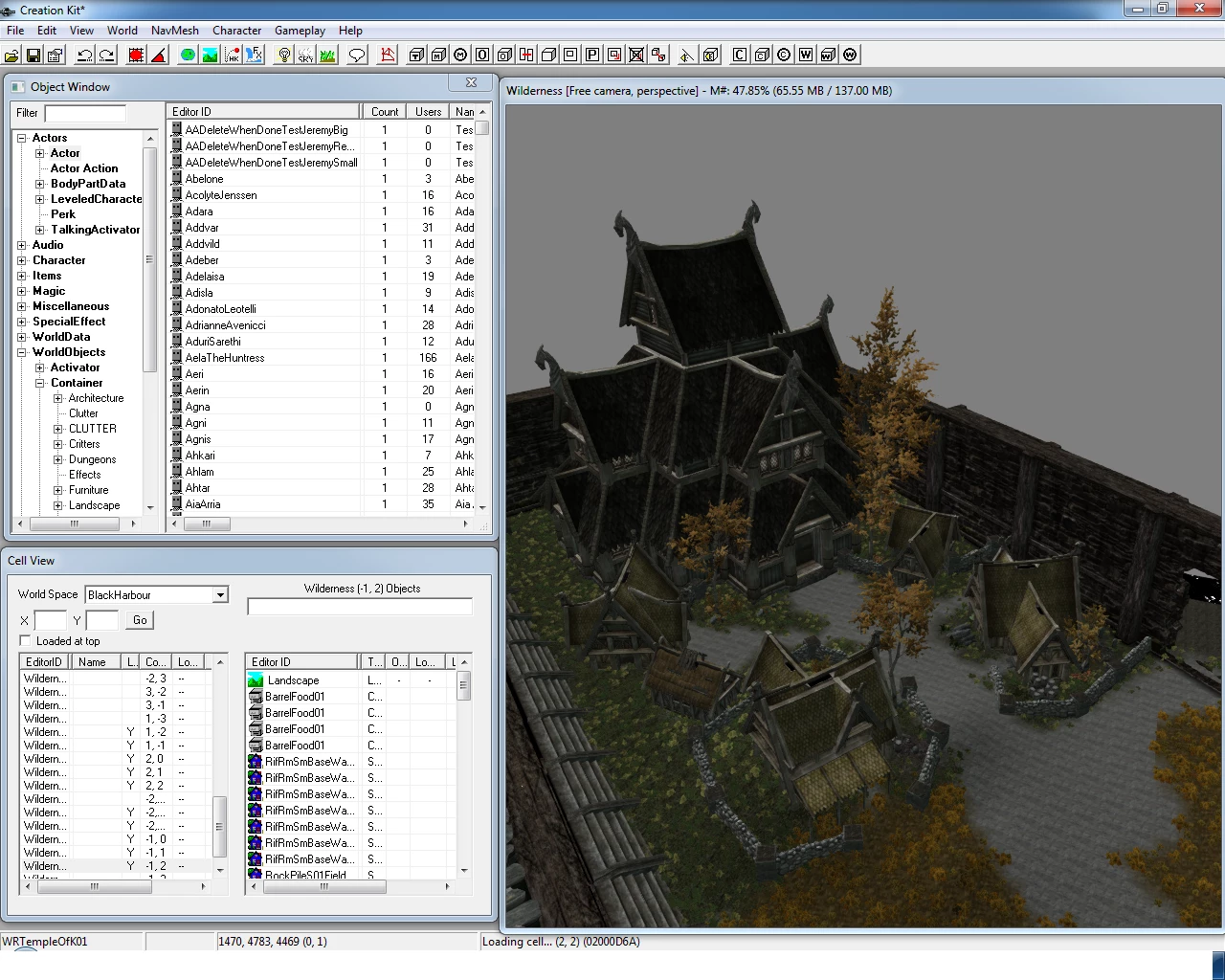Click the red NavMesh editing icon
This screenshot has height=980, width=1225.
387,56
